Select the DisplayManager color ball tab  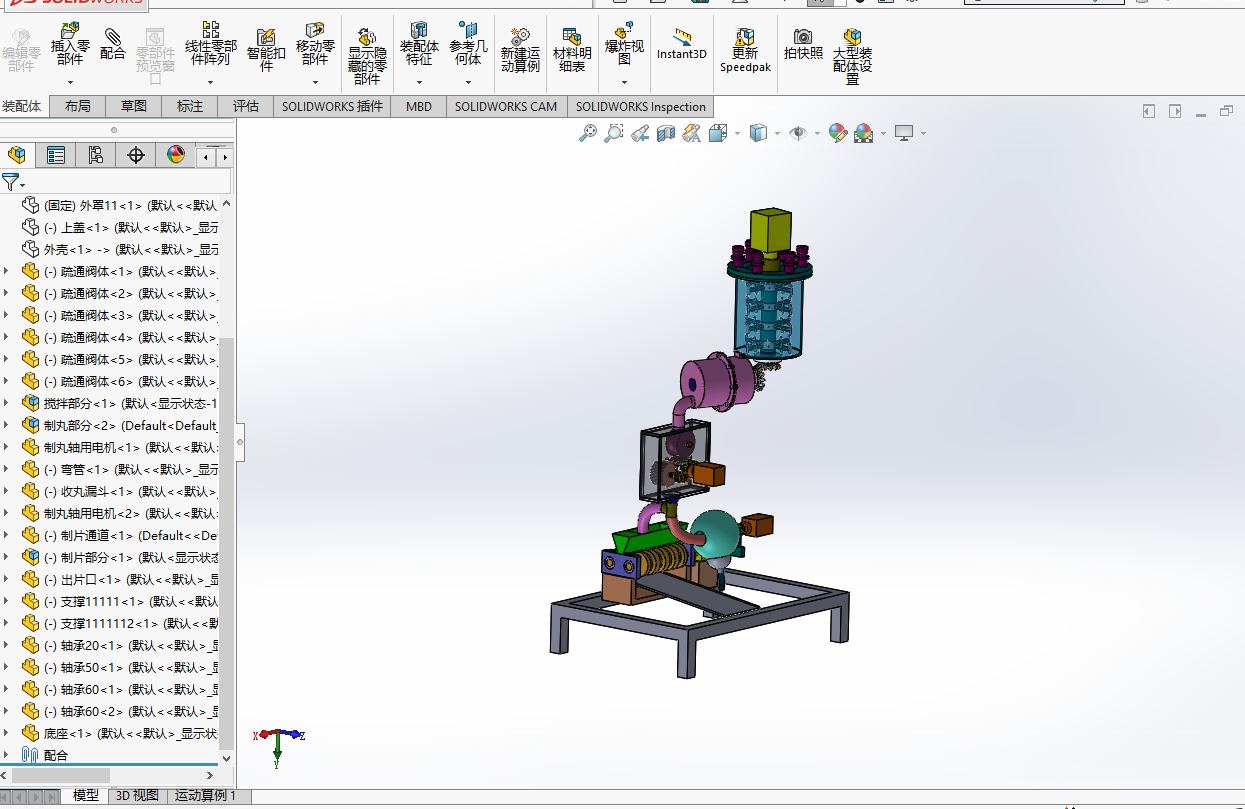point(176,155)
